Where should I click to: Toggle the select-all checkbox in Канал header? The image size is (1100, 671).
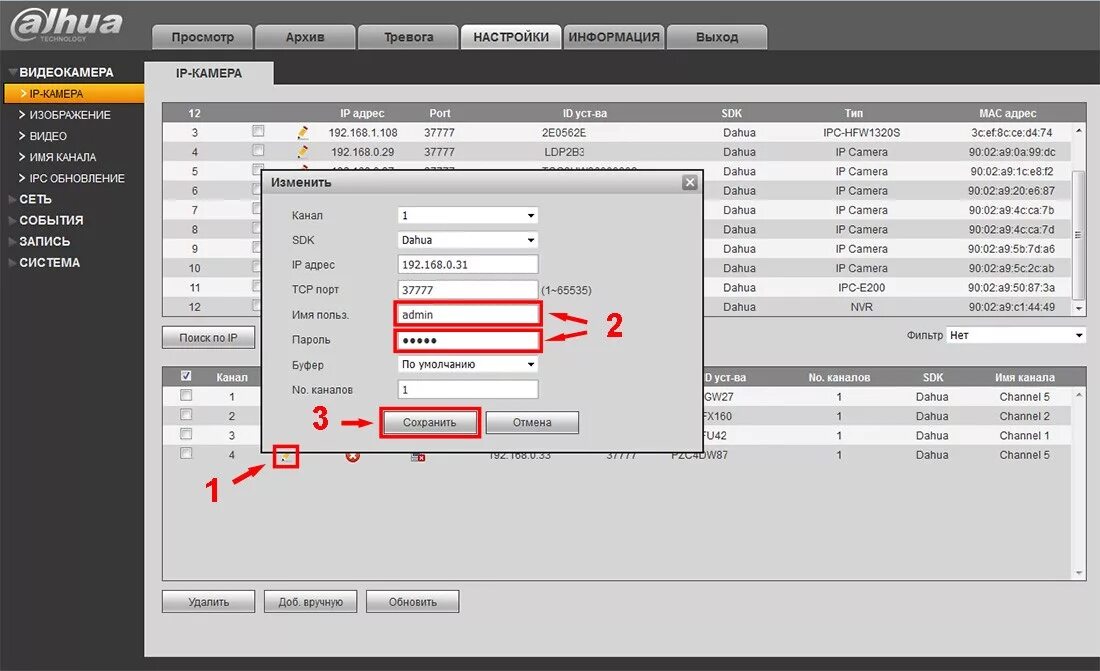[x=186, y=376]
